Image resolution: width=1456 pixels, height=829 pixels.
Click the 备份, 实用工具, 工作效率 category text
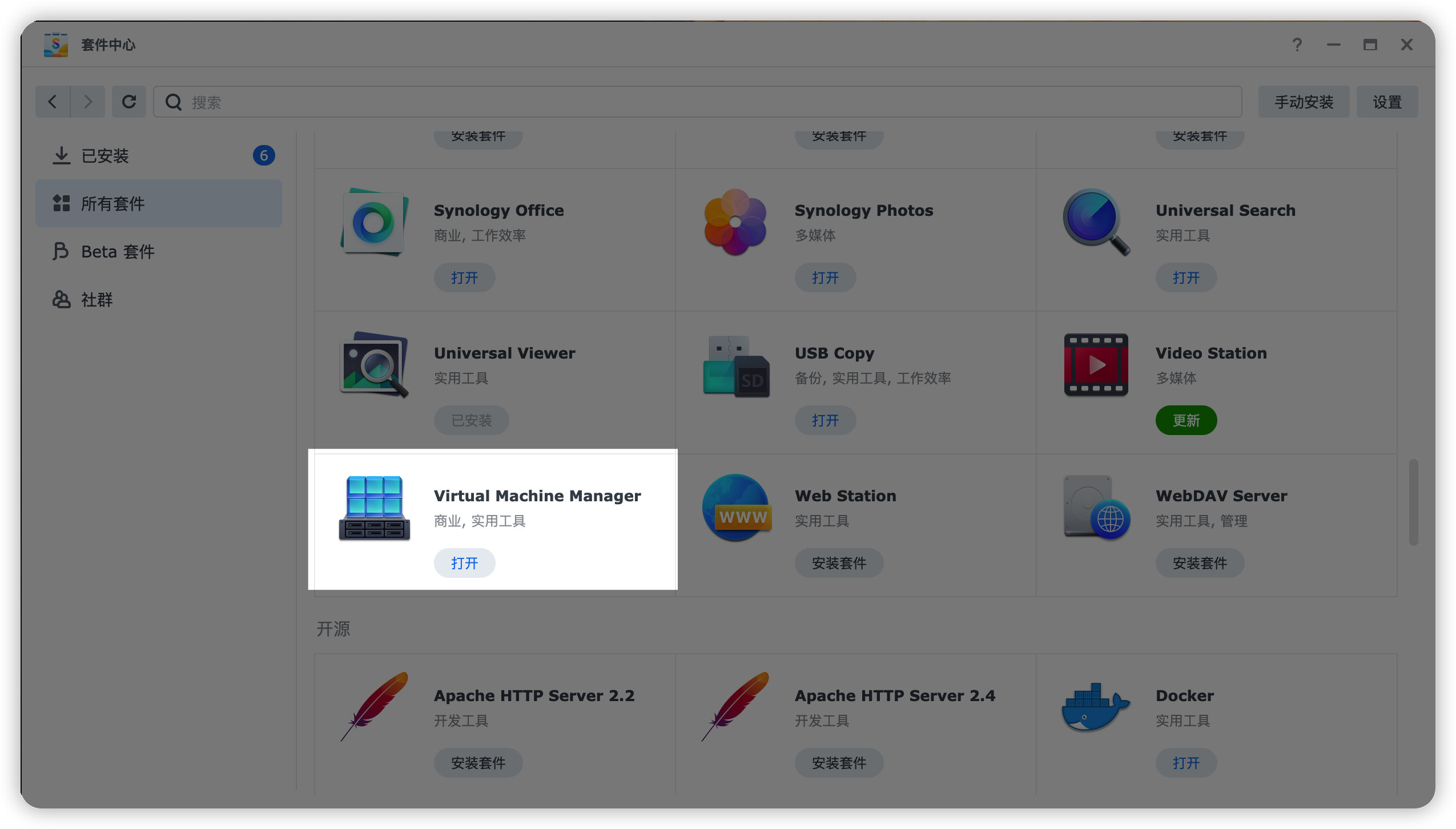[873, 378]
